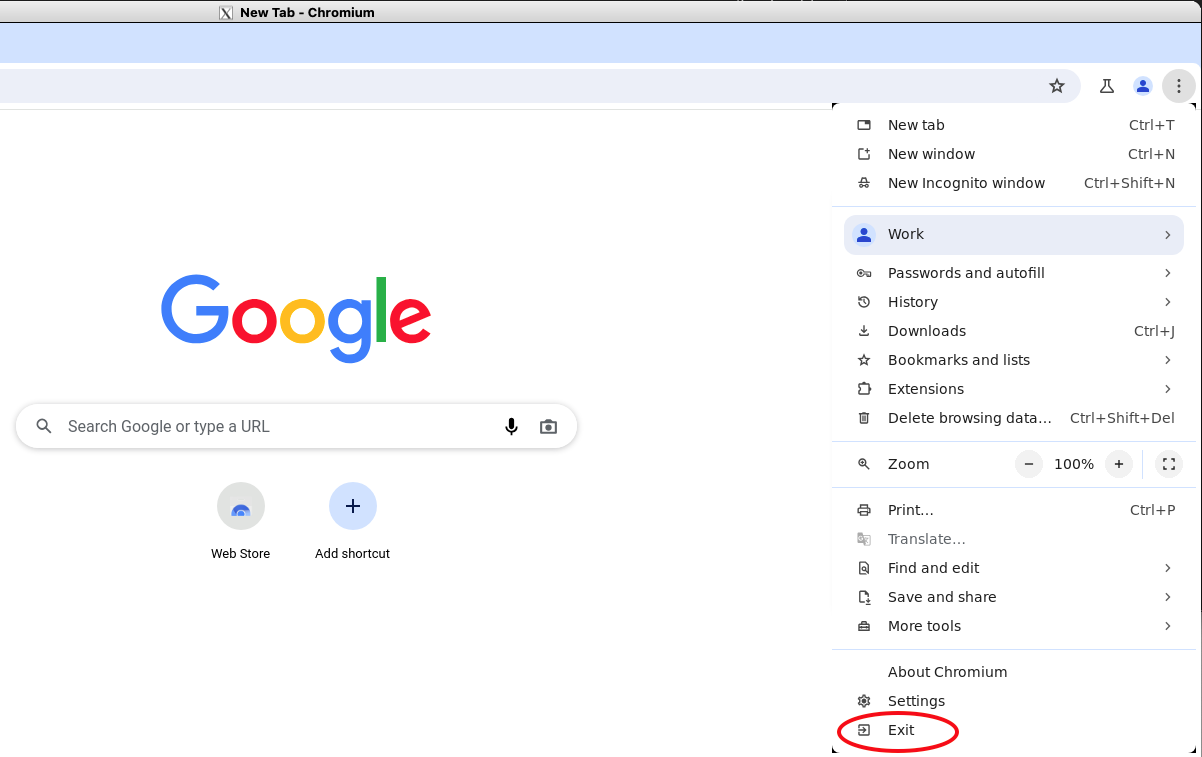Expand the Passwords and autofill submenu arrow

1167,273
